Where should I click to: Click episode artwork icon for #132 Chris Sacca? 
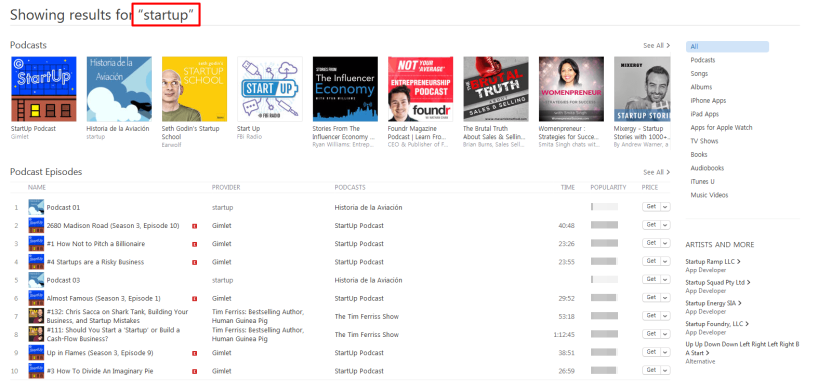pyautogui.click(x=36, y=316)
